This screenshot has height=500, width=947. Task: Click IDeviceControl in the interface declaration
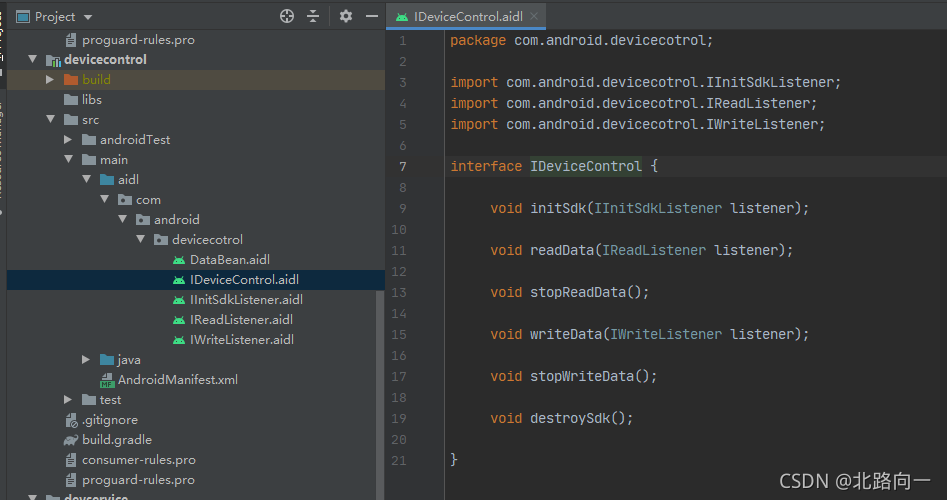tap(586, 166)
